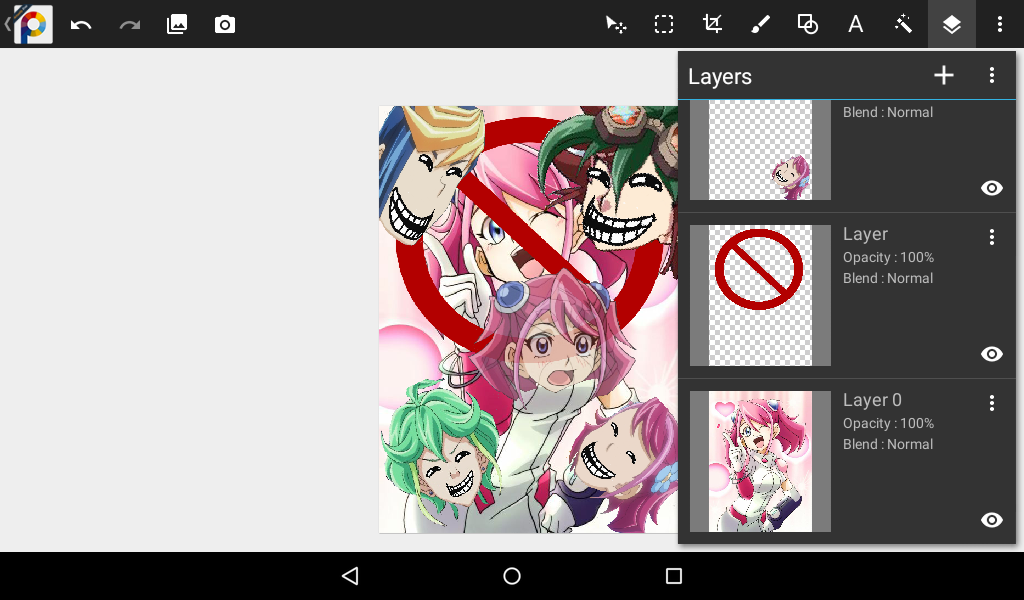Close the Layers panel via layers icon
1024x600 pixels.
(952, 25)
